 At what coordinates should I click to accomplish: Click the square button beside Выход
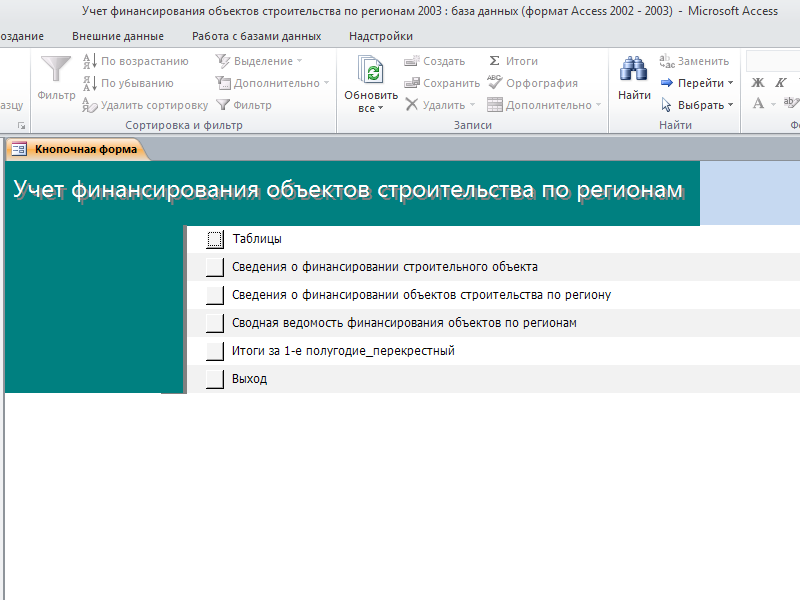click(215, 379)
